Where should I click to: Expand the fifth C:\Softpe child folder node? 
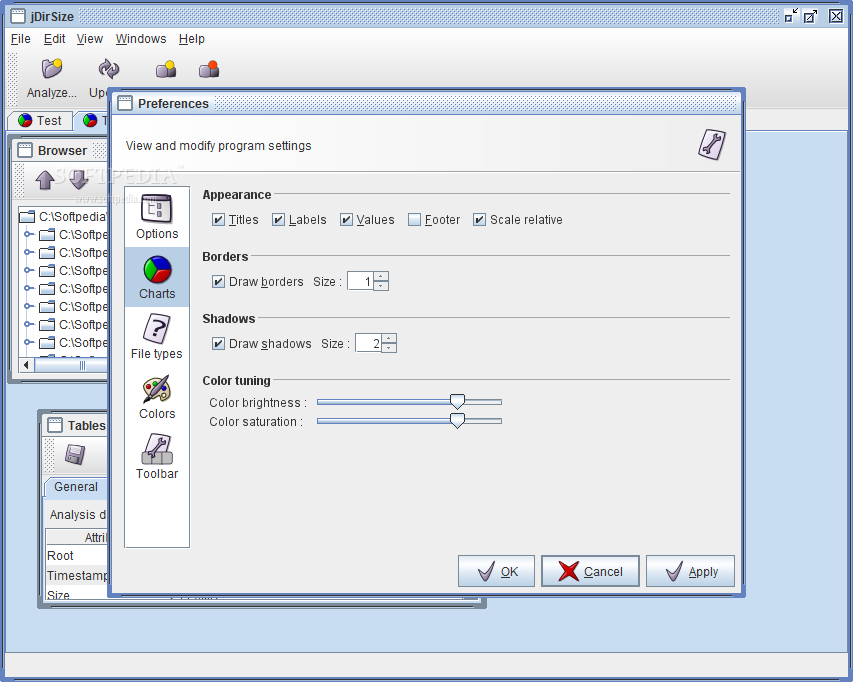29,306
